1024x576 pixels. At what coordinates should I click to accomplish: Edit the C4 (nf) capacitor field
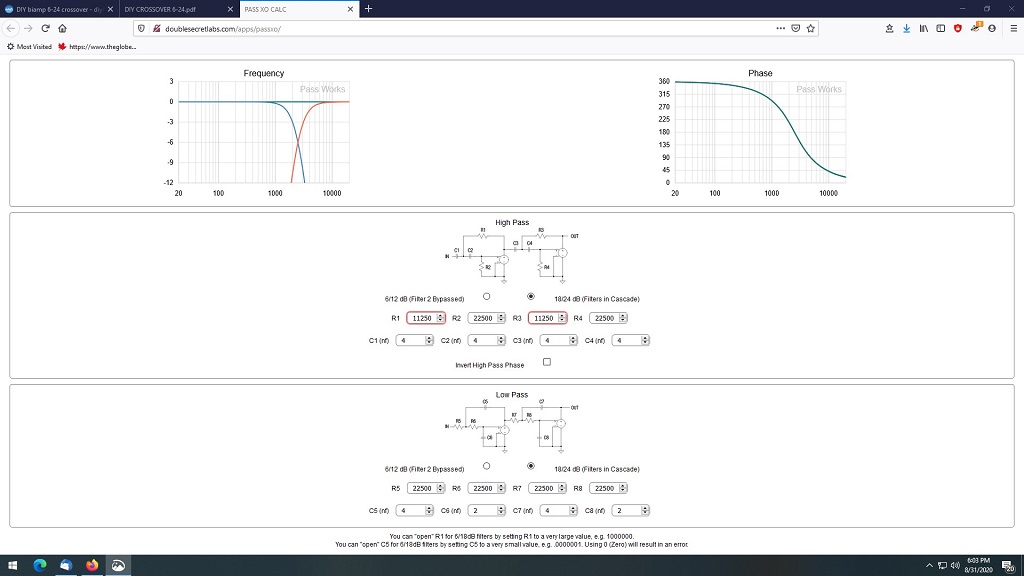pyautogui.click(x=630, y=340)
